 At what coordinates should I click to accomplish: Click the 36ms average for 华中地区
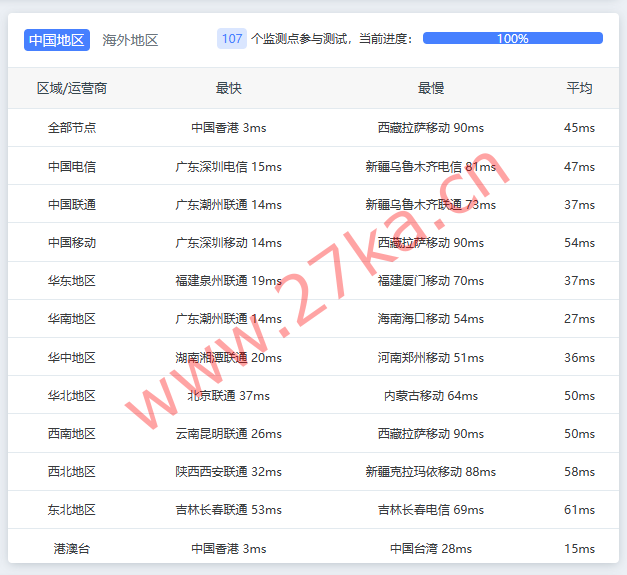pos(579,357)
